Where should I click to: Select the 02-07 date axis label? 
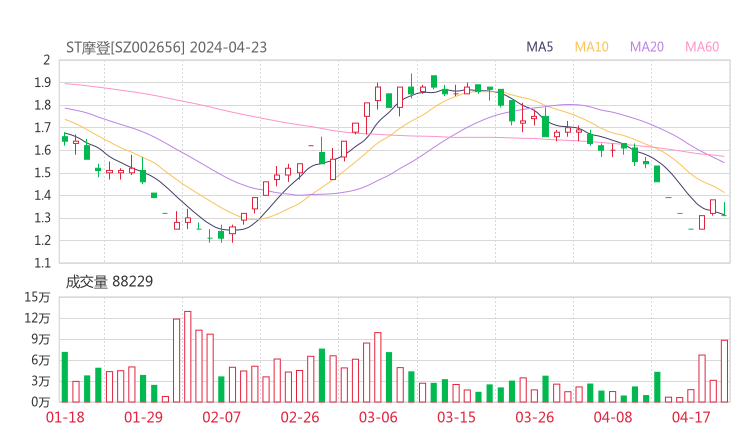(x=221, y=417)
